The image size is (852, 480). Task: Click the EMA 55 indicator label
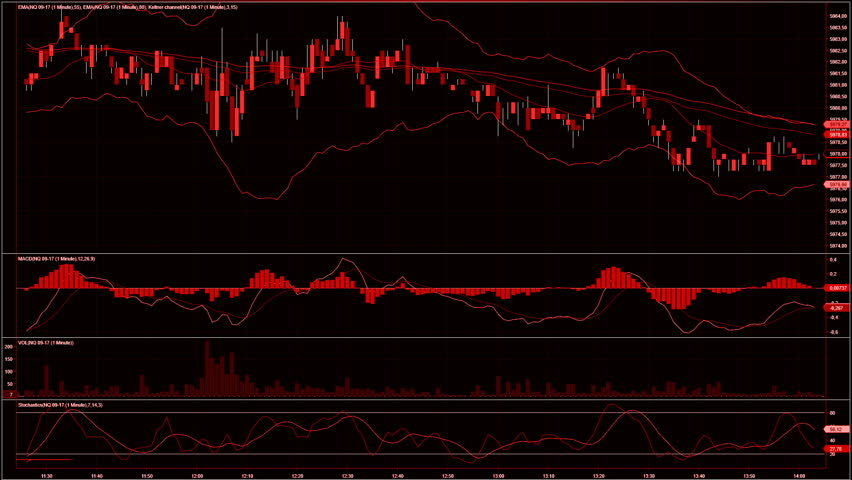click(x=49, y=7)
